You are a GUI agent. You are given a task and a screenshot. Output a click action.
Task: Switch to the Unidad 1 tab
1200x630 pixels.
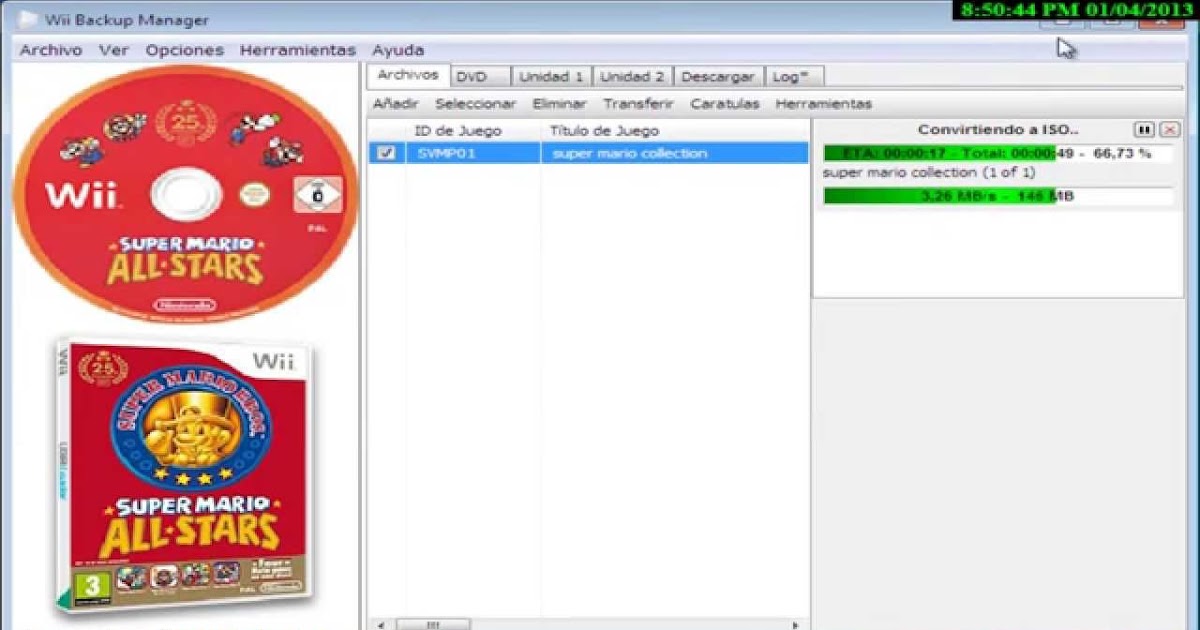click(551, 76)
